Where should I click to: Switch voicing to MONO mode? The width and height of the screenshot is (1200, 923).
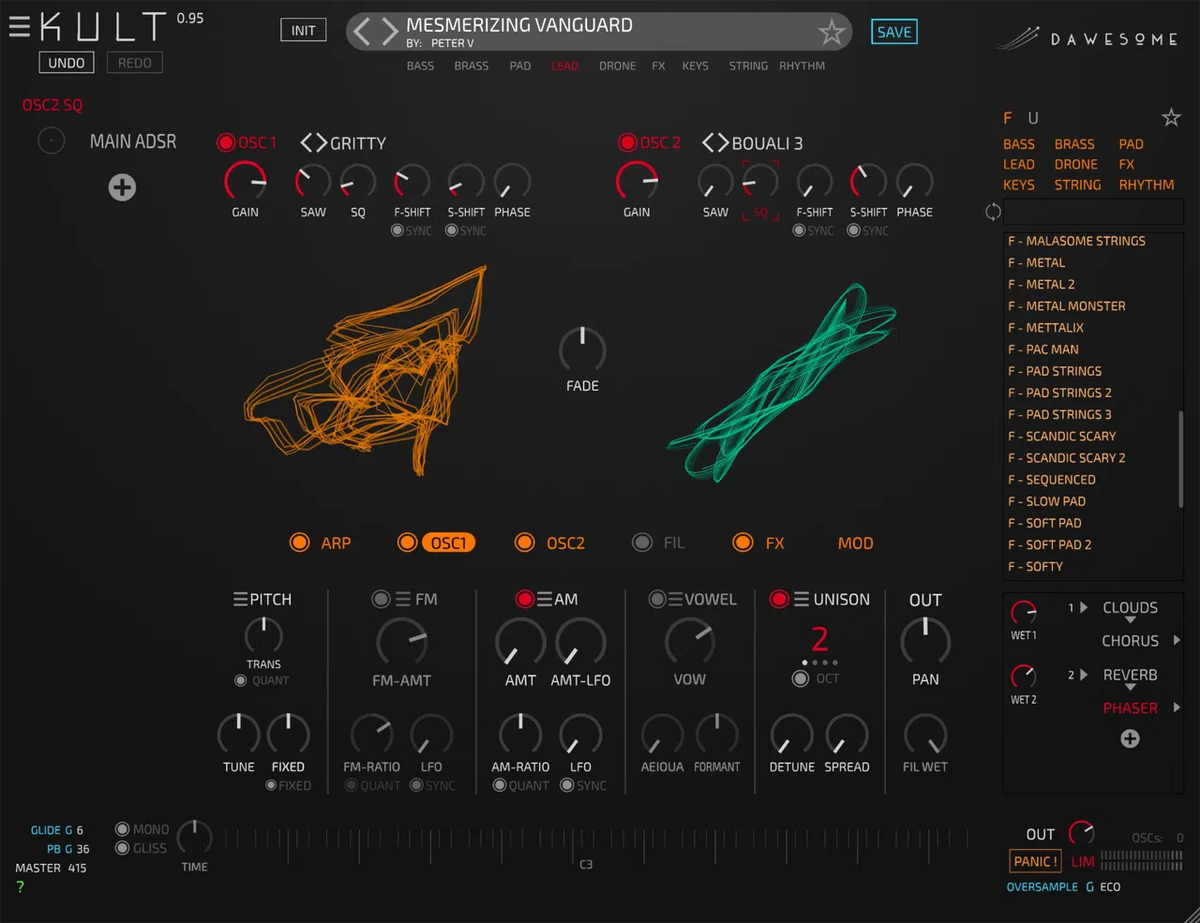coord(122,829)
